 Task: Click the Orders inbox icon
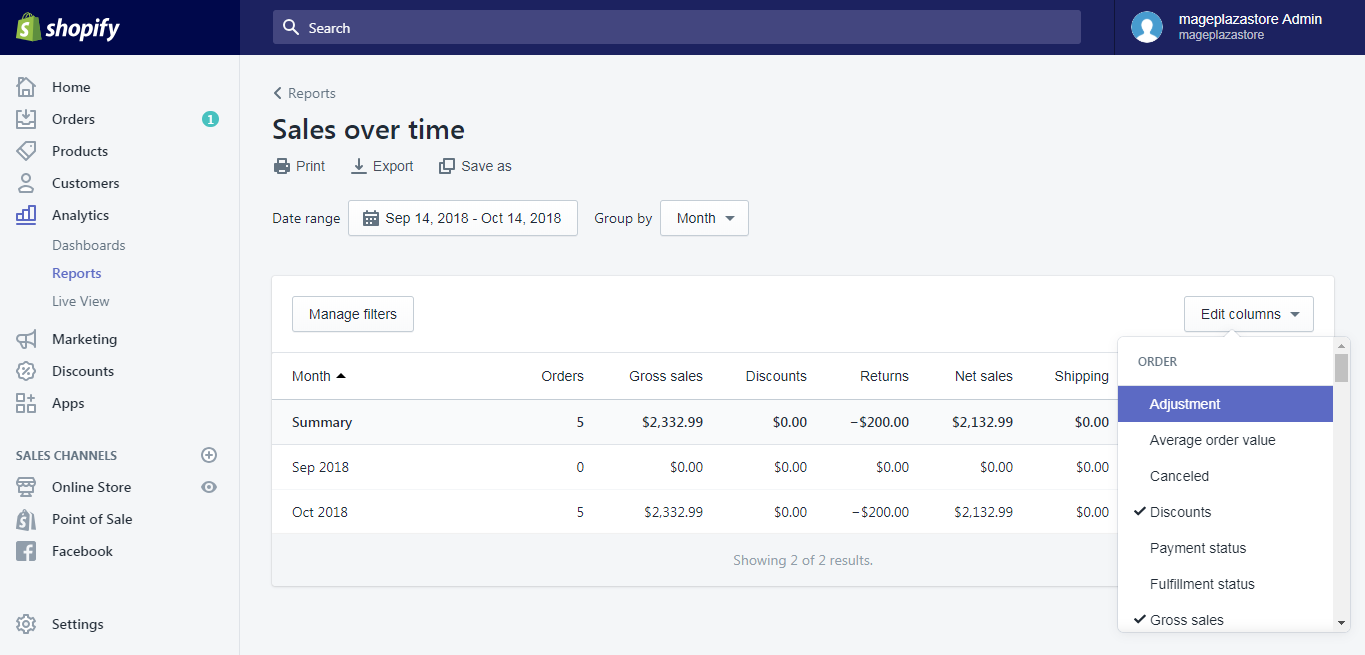pos(26,119)
